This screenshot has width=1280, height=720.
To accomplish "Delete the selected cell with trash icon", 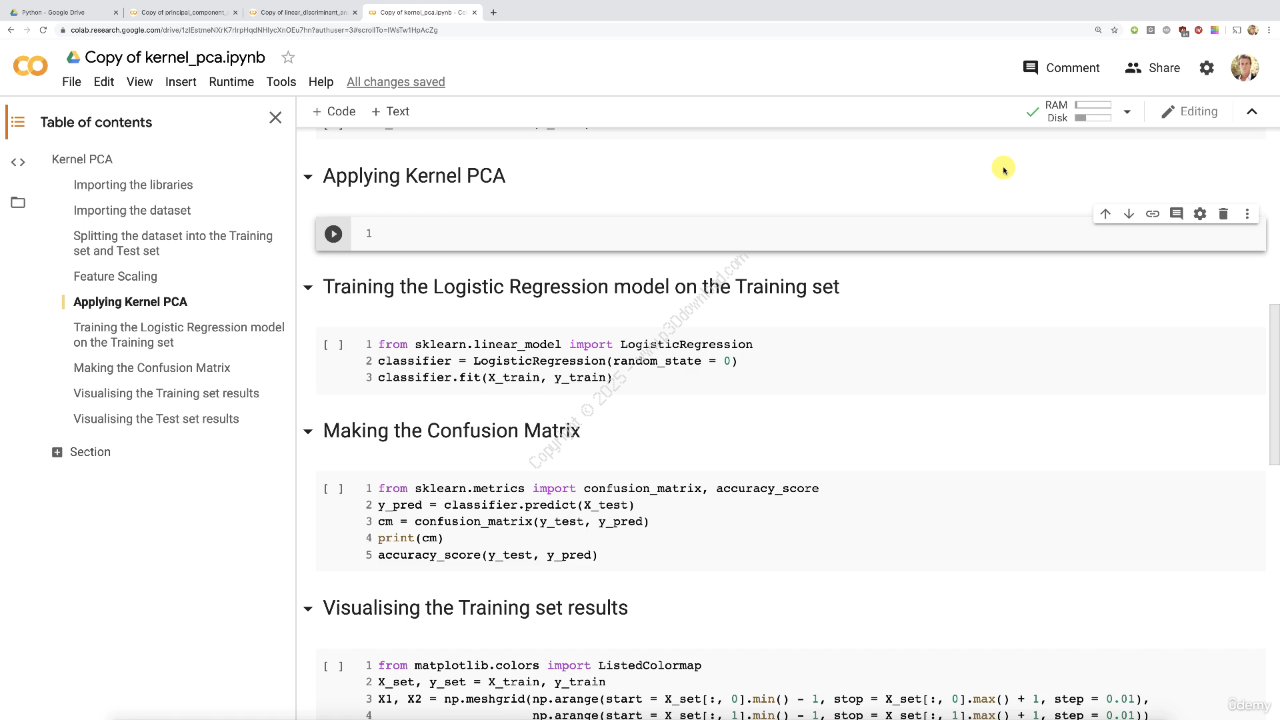I will tap(1223, 214).
